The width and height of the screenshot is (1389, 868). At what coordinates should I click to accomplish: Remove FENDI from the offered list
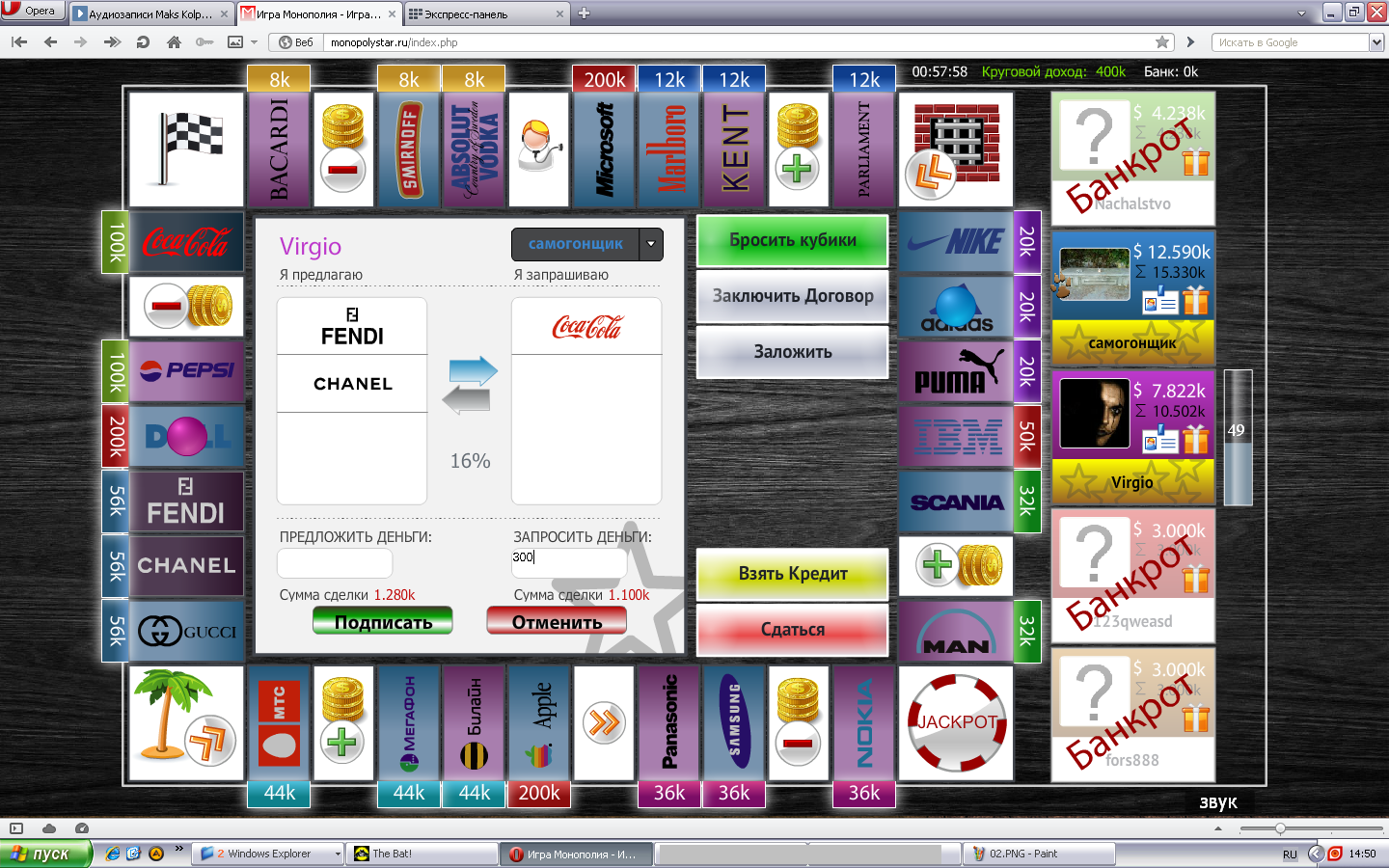pyautogui.click(x=352, y=326)
